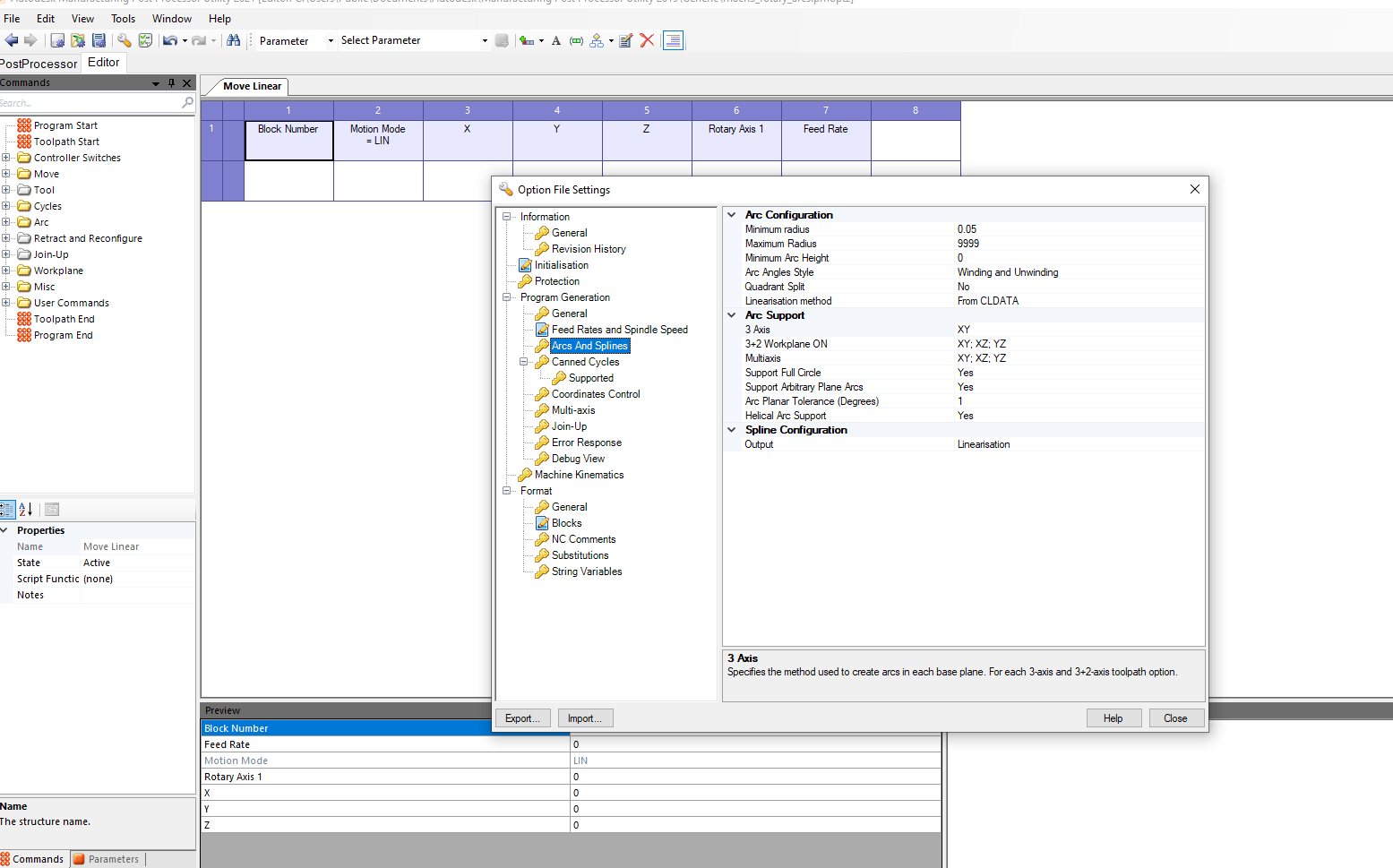Click the Search field in Commands panel
The image size is (1393, 868).
90,103
